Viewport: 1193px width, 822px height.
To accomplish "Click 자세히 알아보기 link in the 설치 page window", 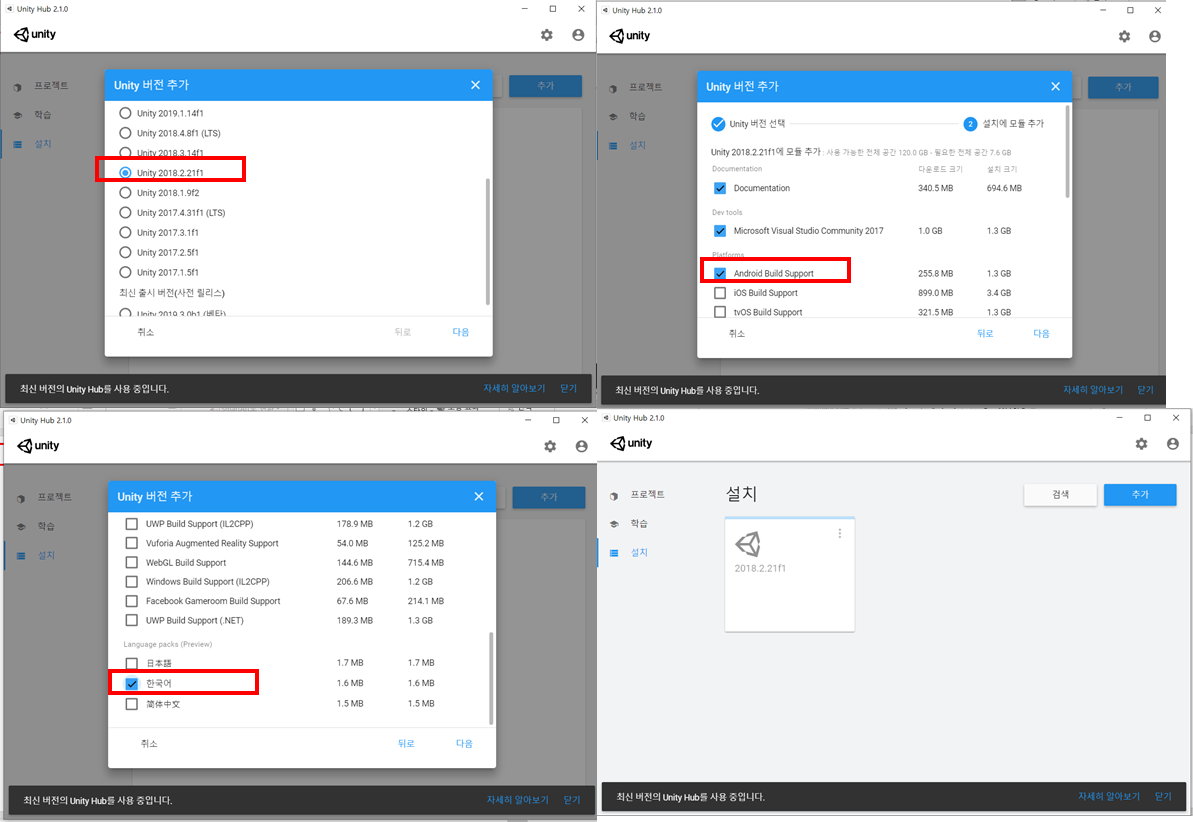I will coord(1109,796).
